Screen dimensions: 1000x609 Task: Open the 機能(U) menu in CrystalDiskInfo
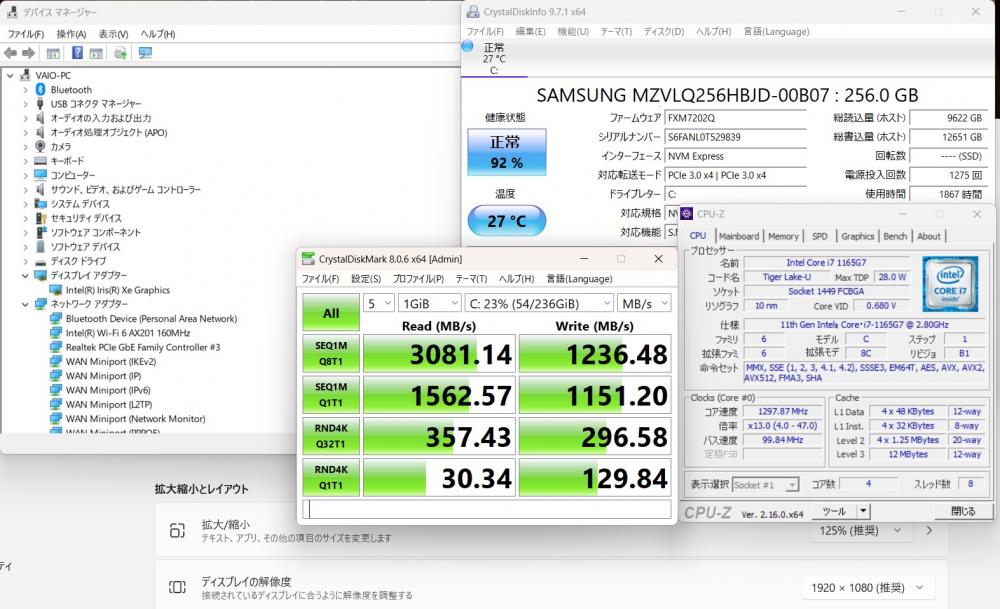pyautogui.click(x=572, y=31)
